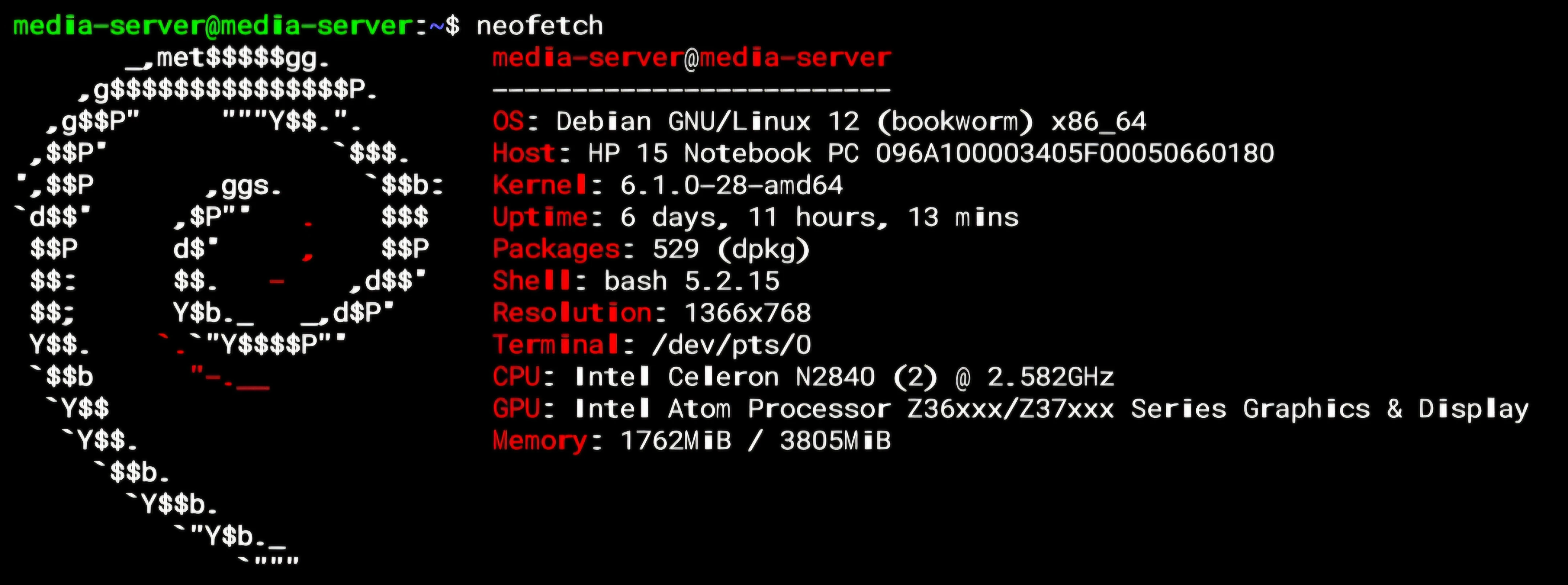Click the Host line with HP 15 Notebook

point(883,154)
